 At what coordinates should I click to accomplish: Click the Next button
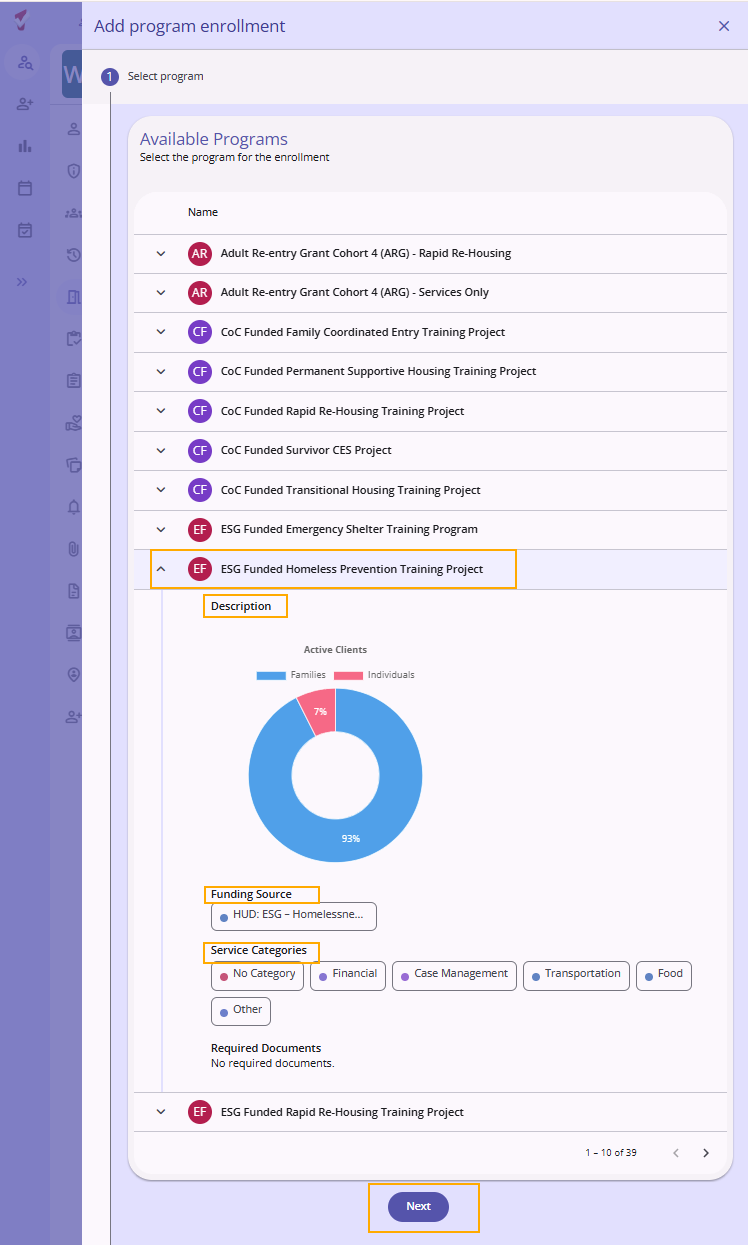419,1207
